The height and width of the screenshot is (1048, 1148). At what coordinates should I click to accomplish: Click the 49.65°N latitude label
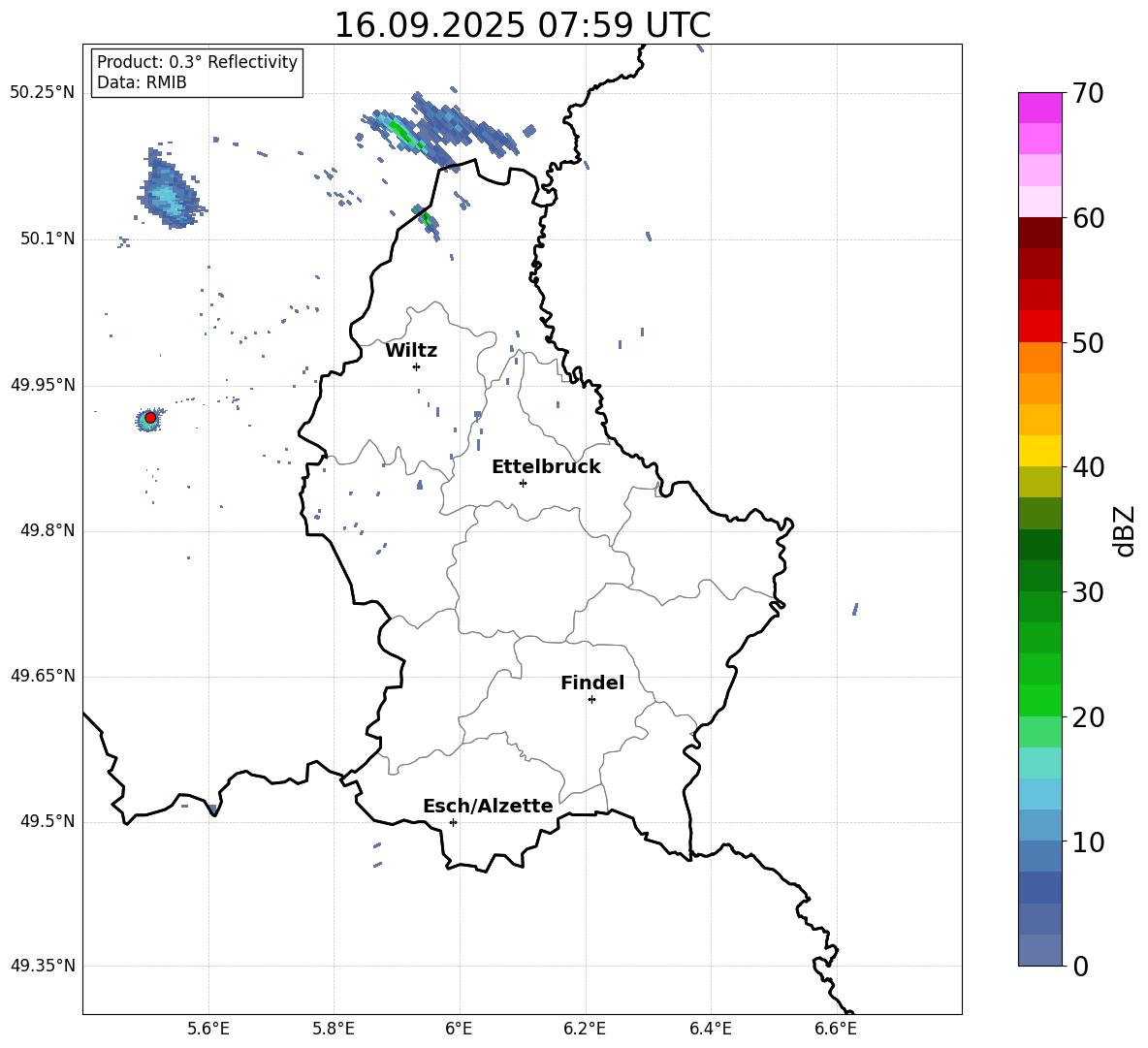pyautogui.click(x=43, y=676)
